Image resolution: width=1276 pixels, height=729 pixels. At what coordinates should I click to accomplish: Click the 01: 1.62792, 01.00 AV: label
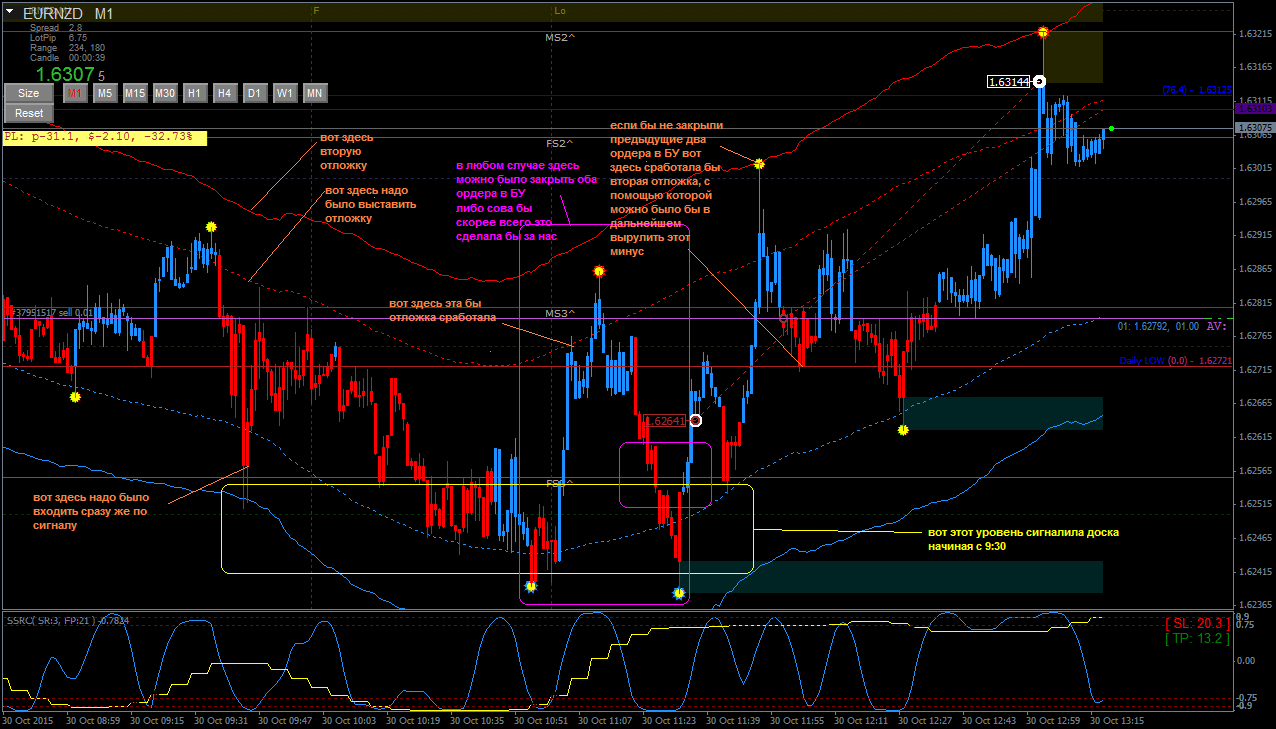point(1172,326)
